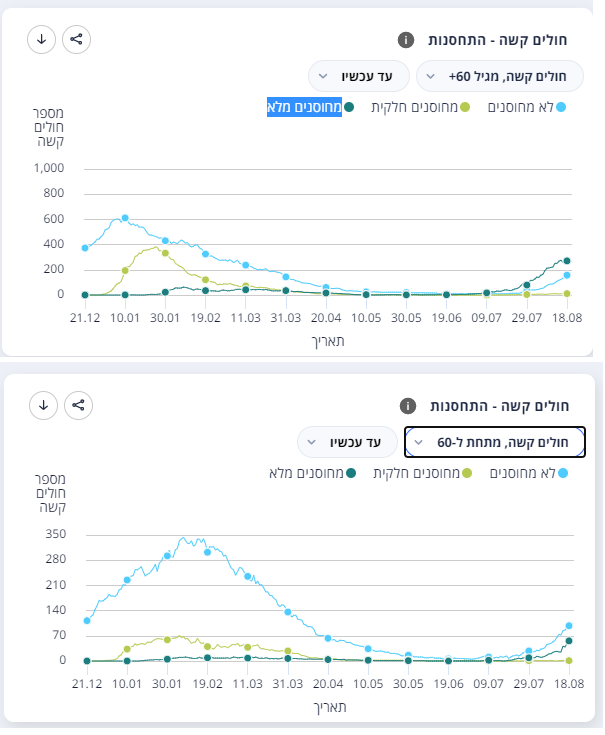Toggle highlighted 'מחוסנים מלא' legend in 60+ chart

[305, 107]
